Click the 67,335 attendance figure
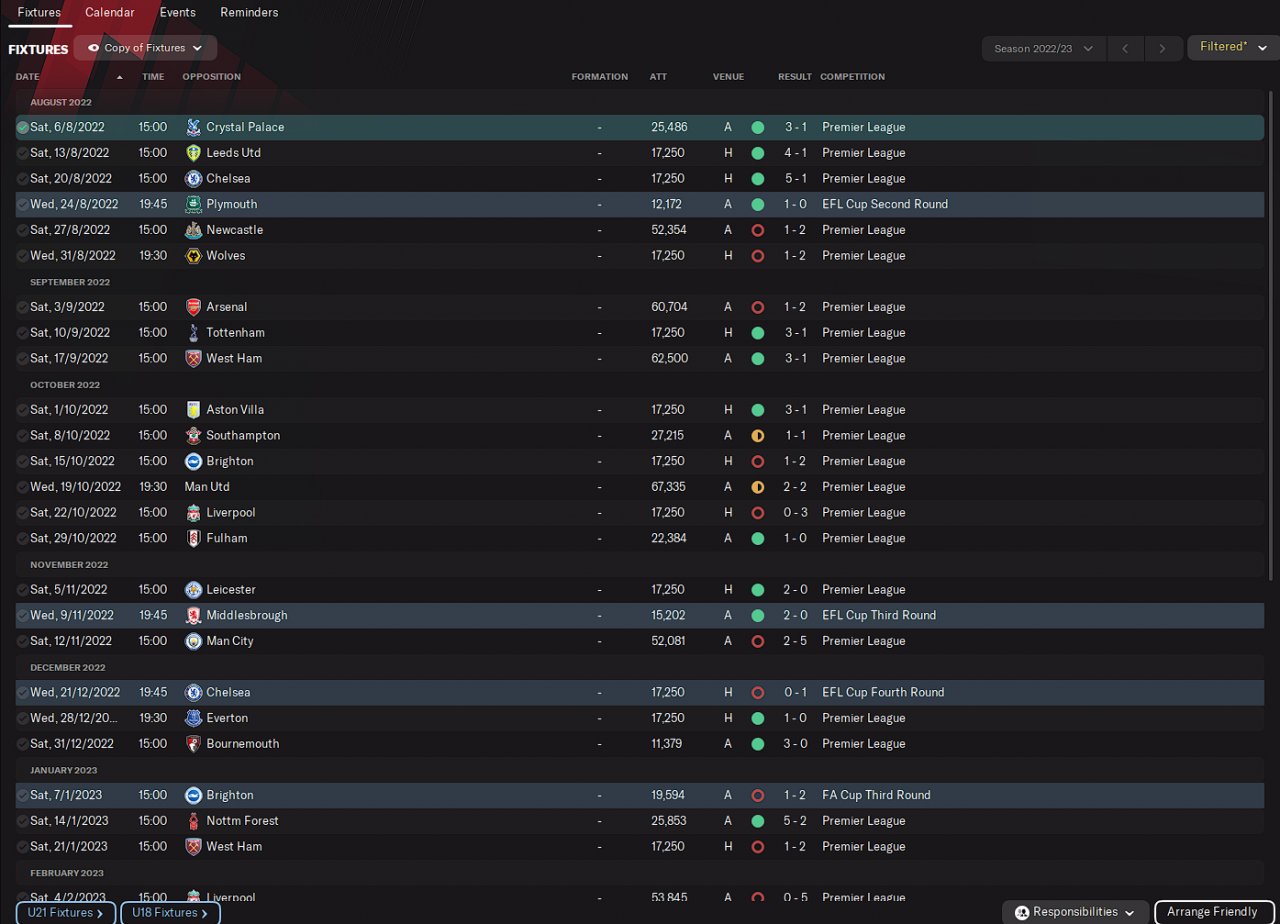1280x924 pixels. point(668,487)
